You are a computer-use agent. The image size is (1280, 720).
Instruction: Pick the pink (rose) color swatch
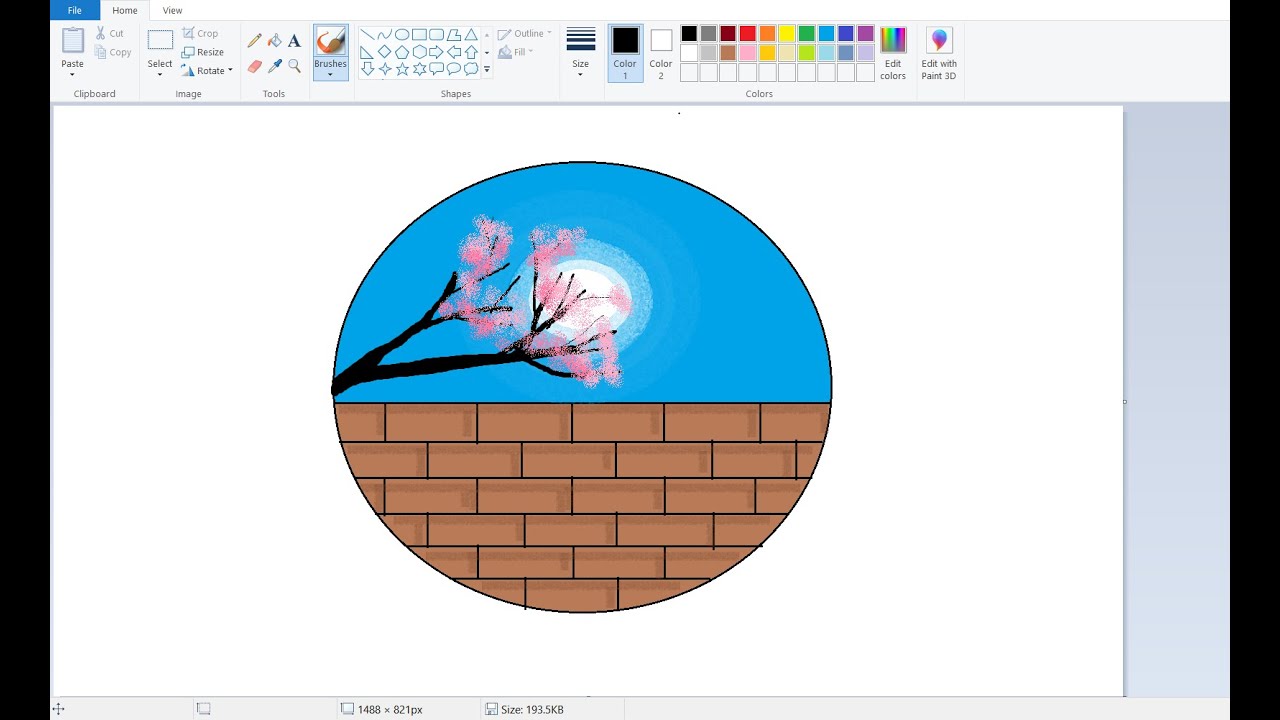(x=747, y=53)
